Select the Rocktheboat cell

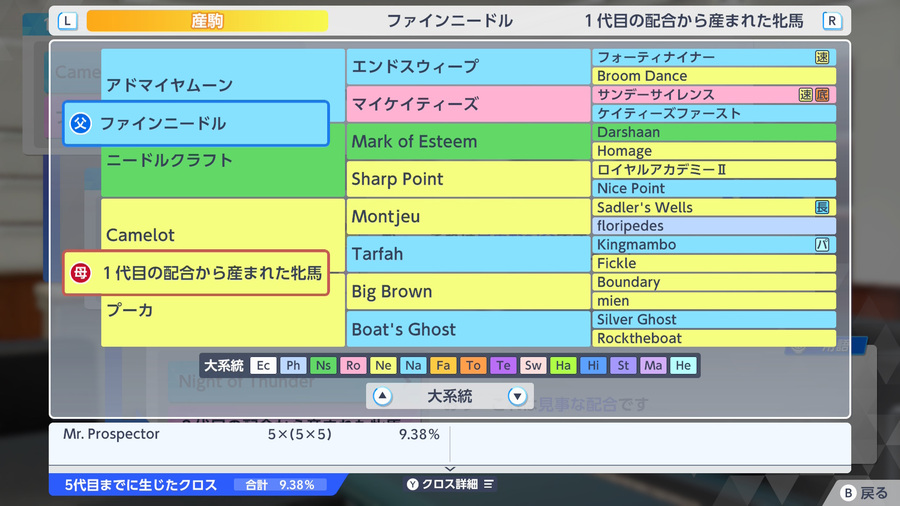coord(714,338)
